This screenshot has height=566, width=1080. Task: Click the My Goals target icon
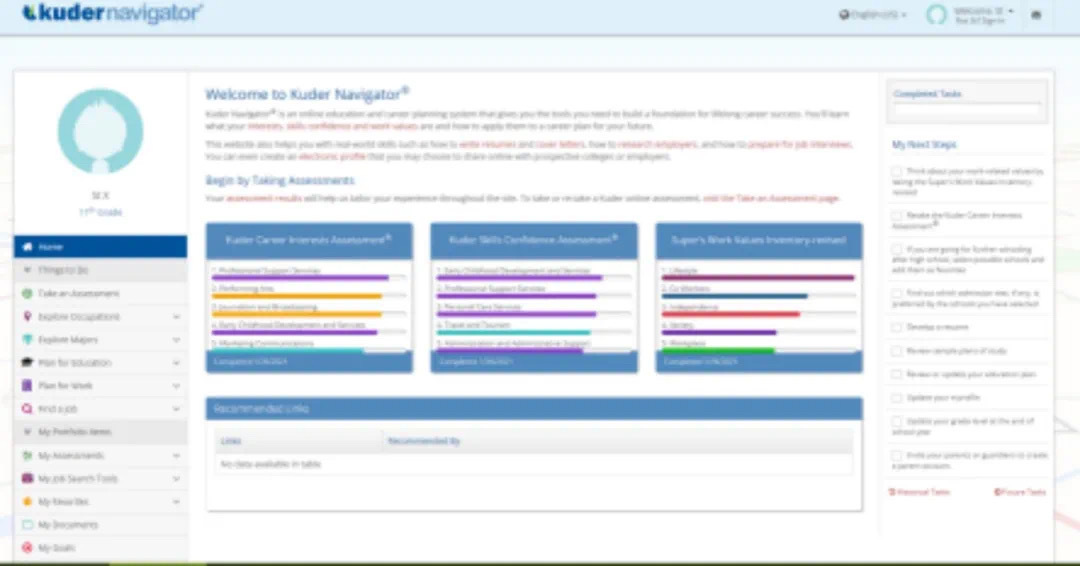(x=28, y=548)
